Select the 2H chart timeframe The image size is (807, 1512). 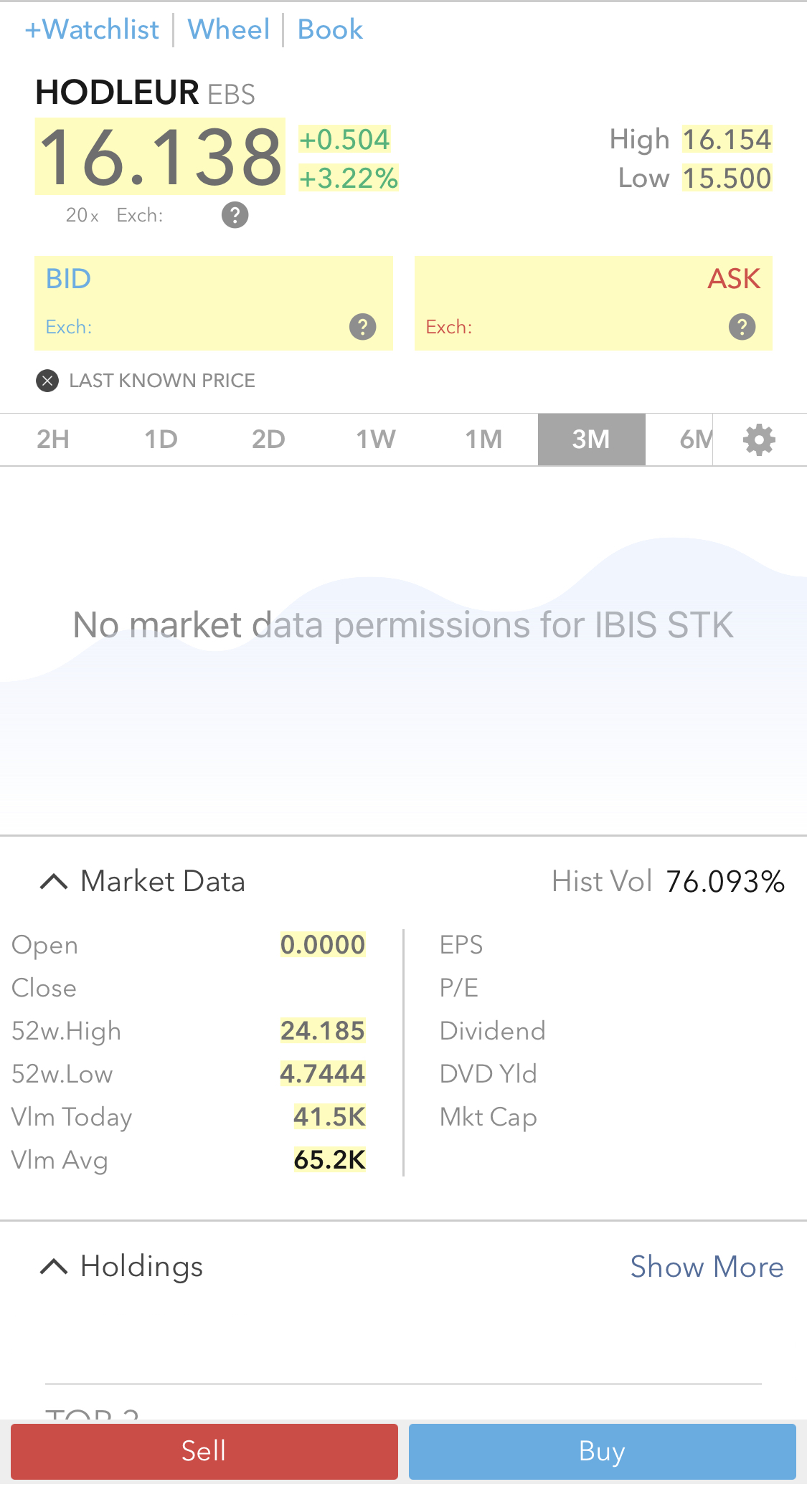pyautogui.click(x=54, y=439)
